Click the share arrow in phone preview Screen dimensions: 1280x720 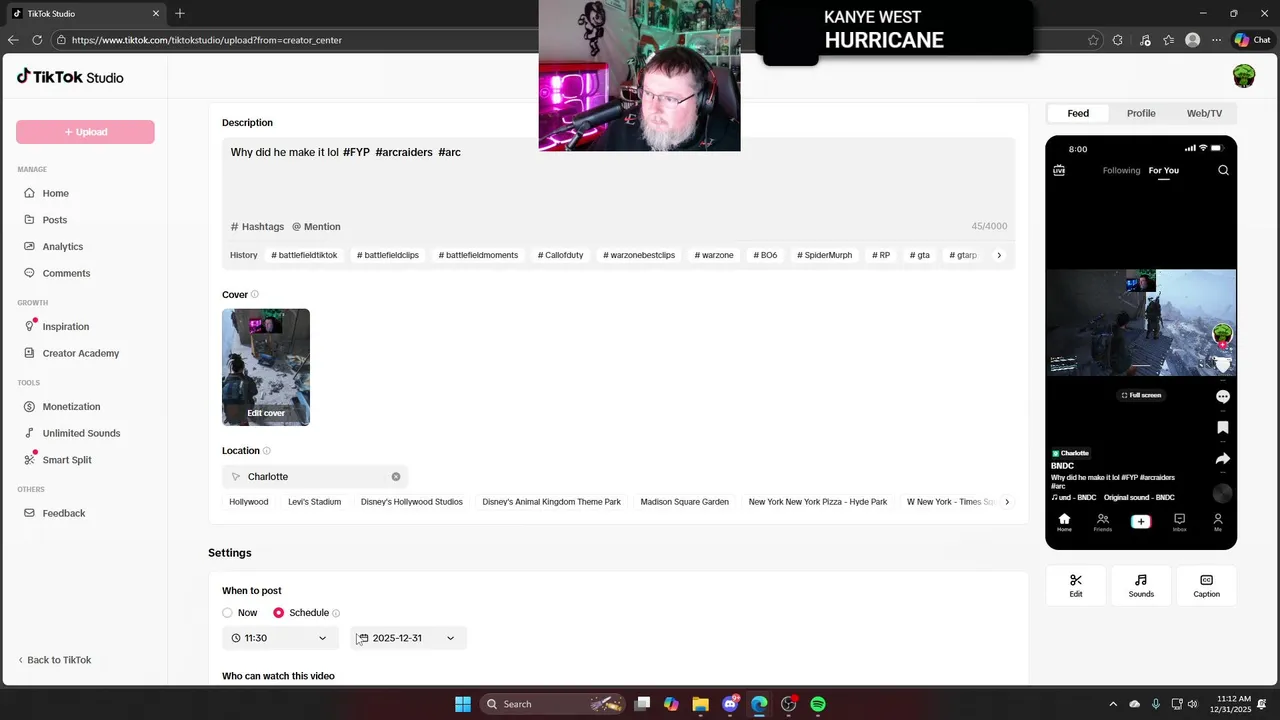pyautogui.click(x=1222, y=459)
